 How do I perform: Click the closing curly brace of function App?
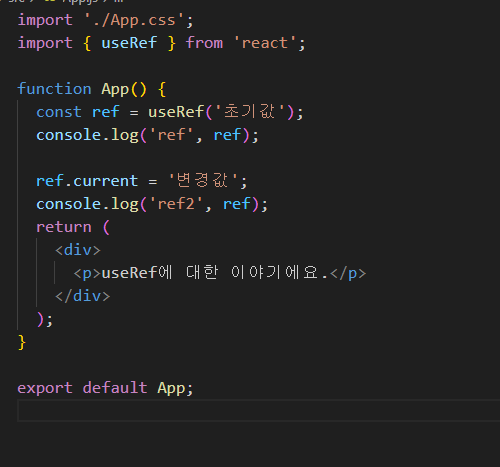click(x=22, y=342)
